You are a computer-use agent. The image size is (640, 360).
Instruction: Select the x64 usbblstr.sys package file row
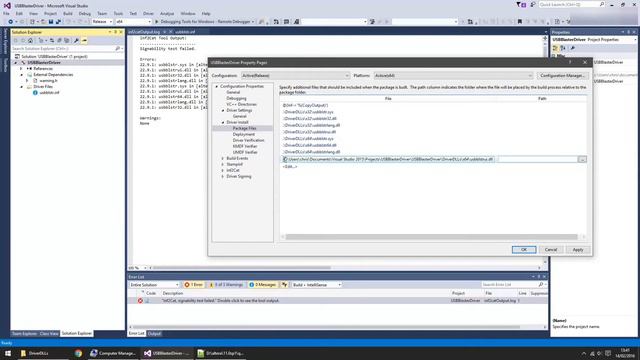pyautogui.click(x=308, y=139)
